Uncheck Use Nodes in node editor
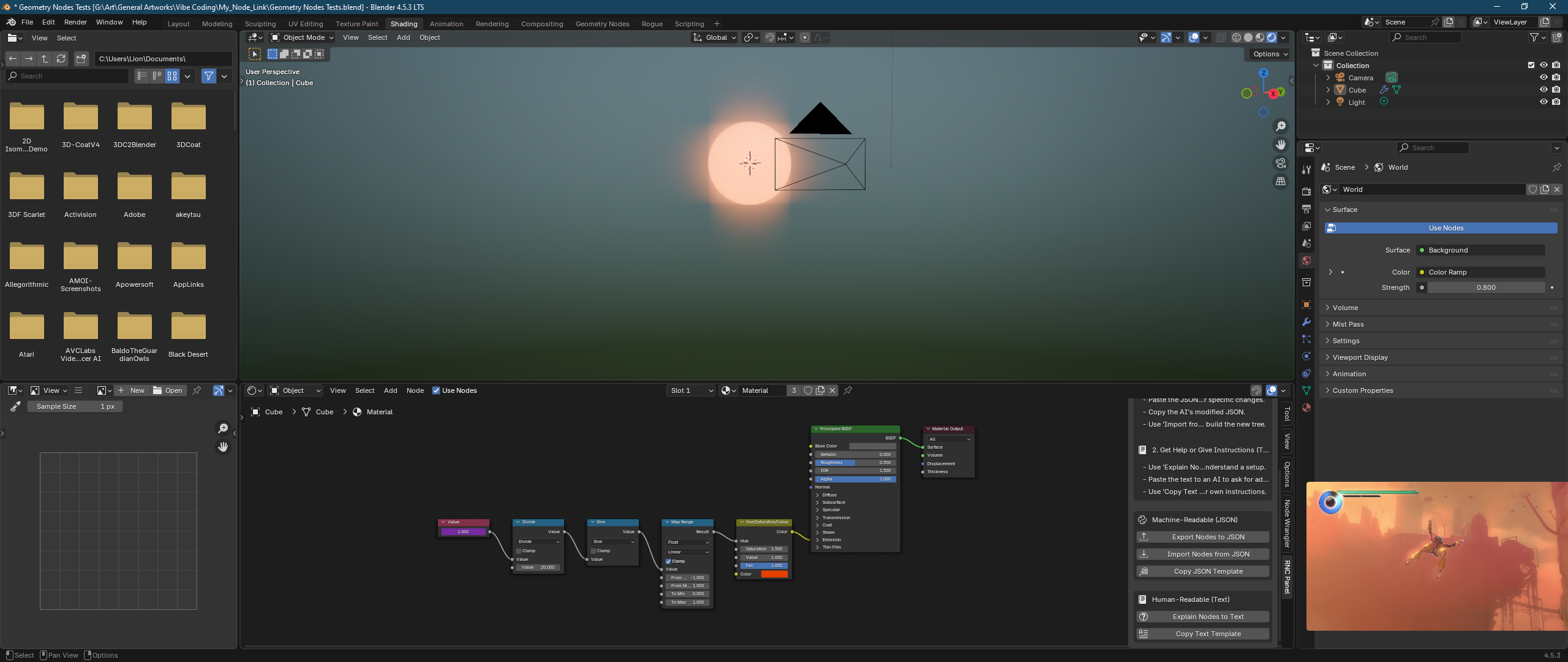This screenshot has width=1568, height=662. (436, 390)
